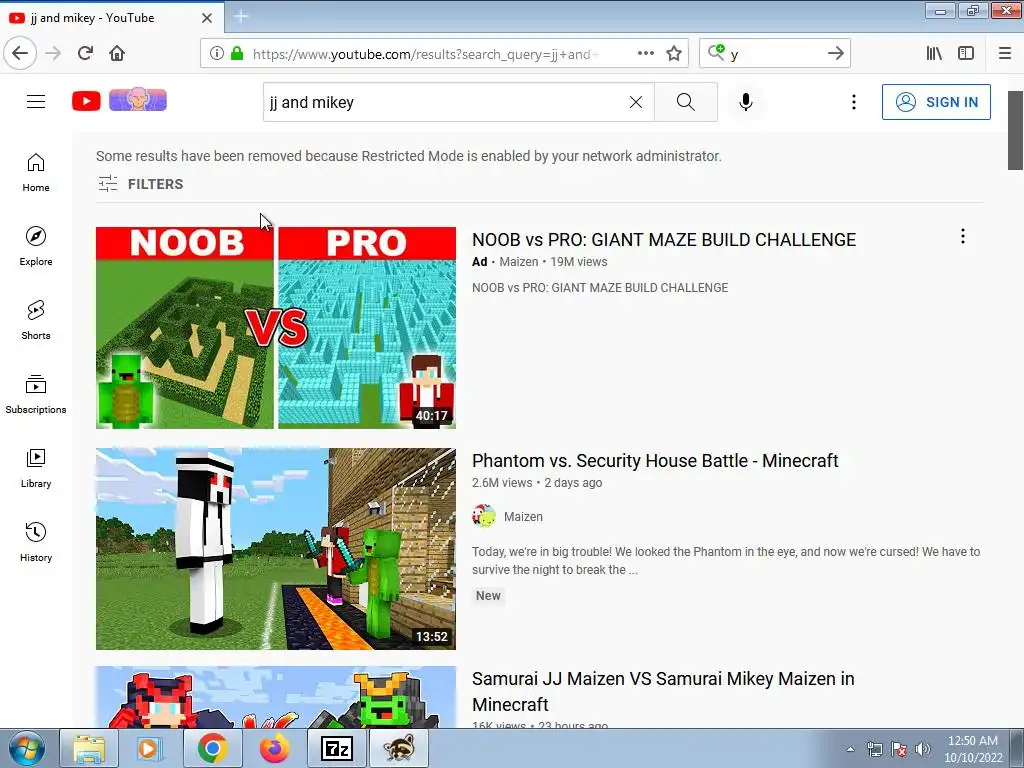1024x768 pixels.
Task: Click the Samurai JJ Maizen video title
Action: 663,692
